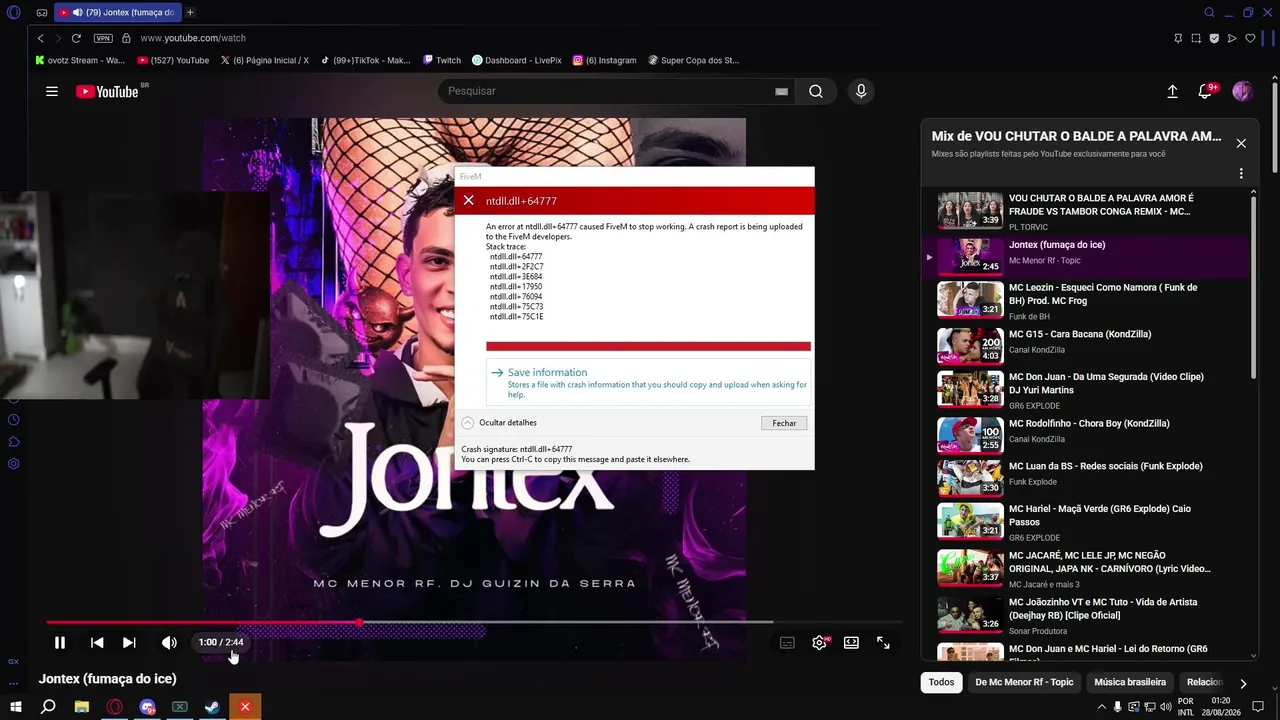
Task: Play VOU CHUTAR O BALDE playlist video
Action: pyautogui.click(x=1085, y=211)
